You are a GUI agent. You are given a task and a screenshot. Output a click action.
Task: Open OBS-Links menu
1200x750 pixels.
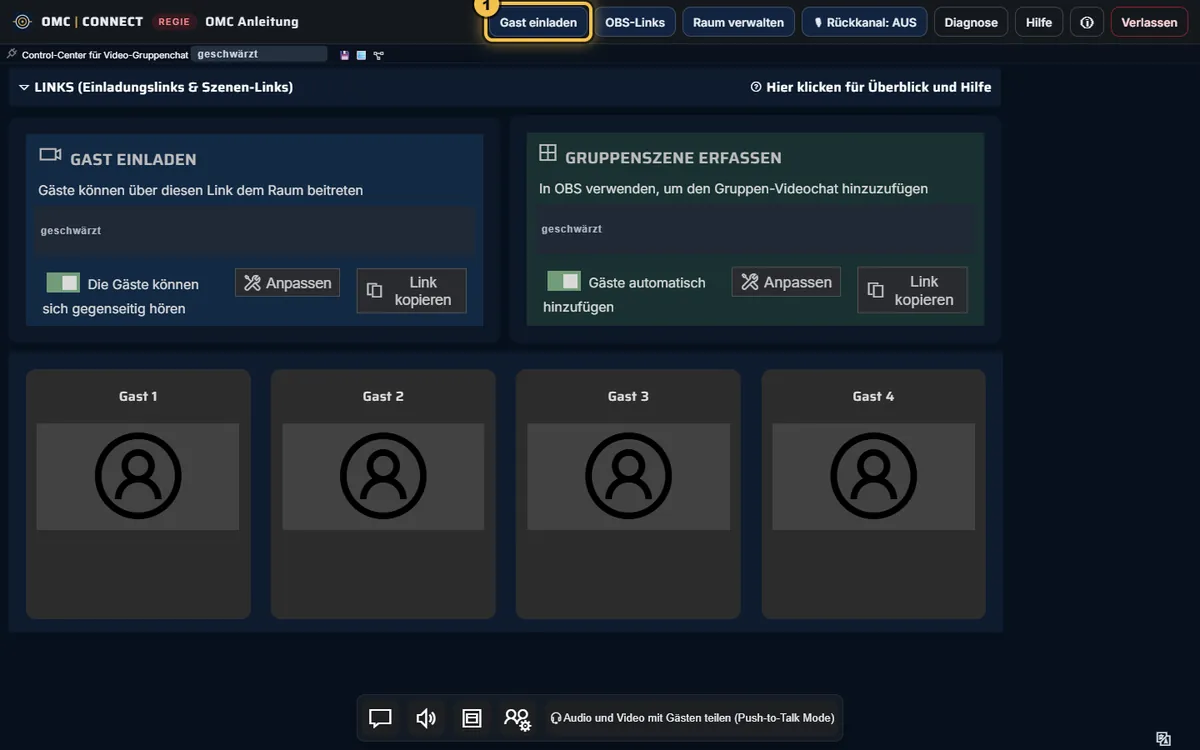[x=635, y=22]
